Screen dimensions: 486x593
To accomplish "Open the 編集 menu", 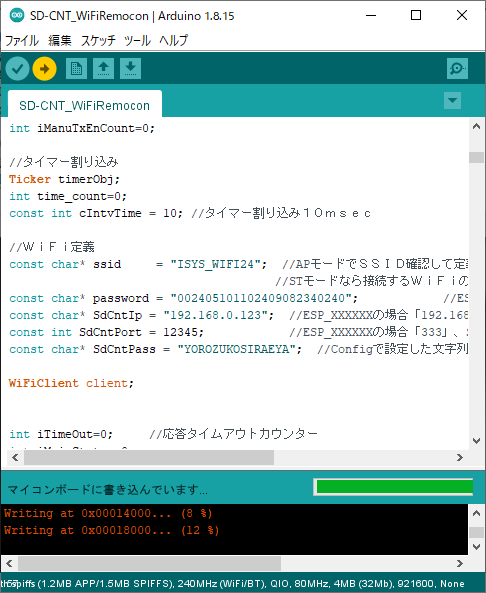I will pos(60,40).
